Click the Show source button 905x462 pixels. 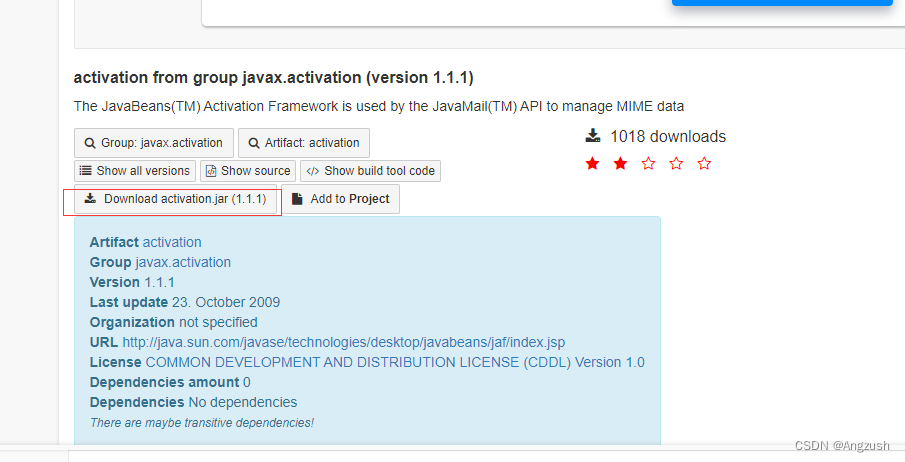tap(248, 171)
